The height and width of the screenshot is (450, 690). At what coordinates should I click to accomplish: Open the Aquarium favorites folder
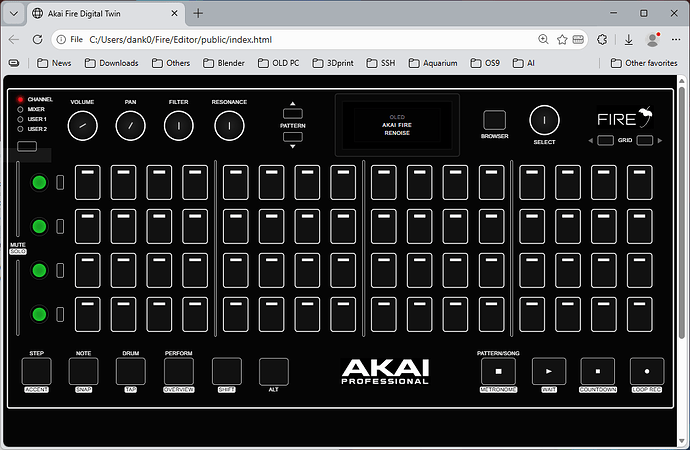[x=433, y=63]
